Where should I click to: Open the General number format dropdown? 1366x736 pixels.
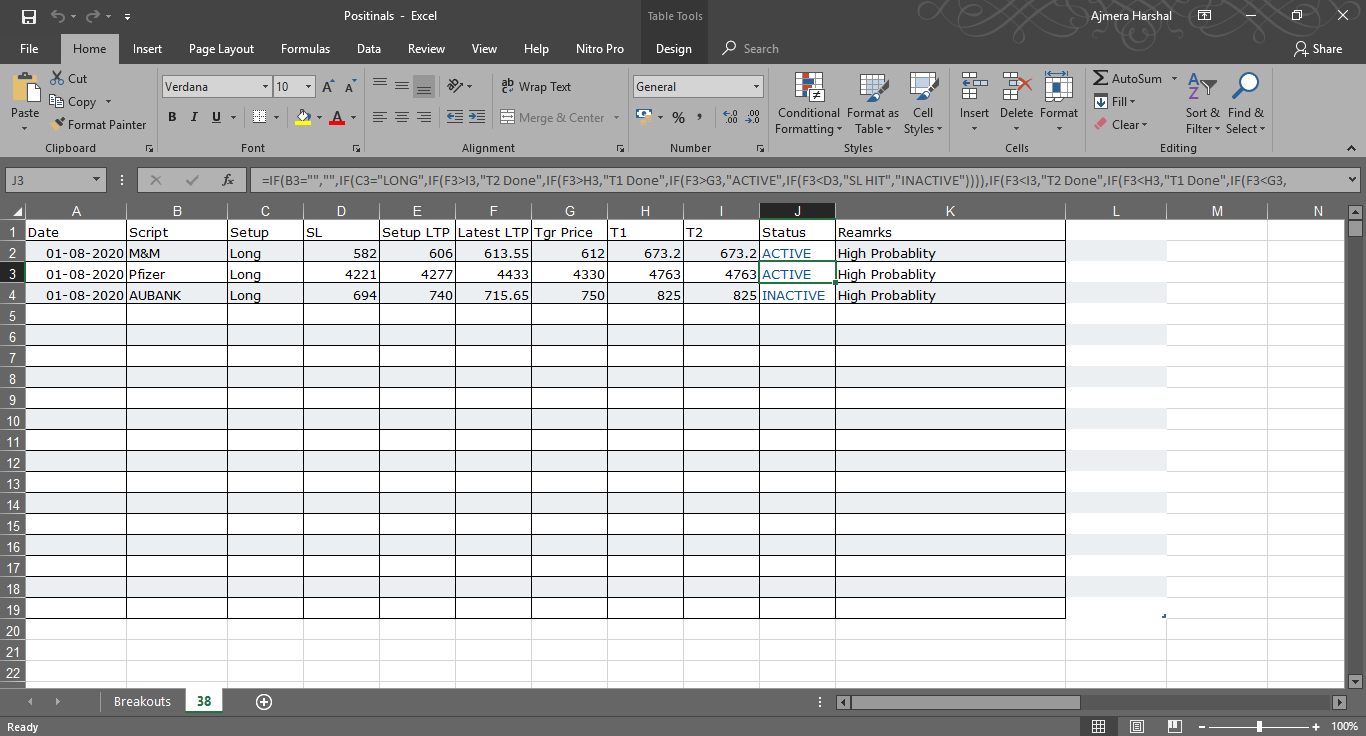(x=756, y=87)
